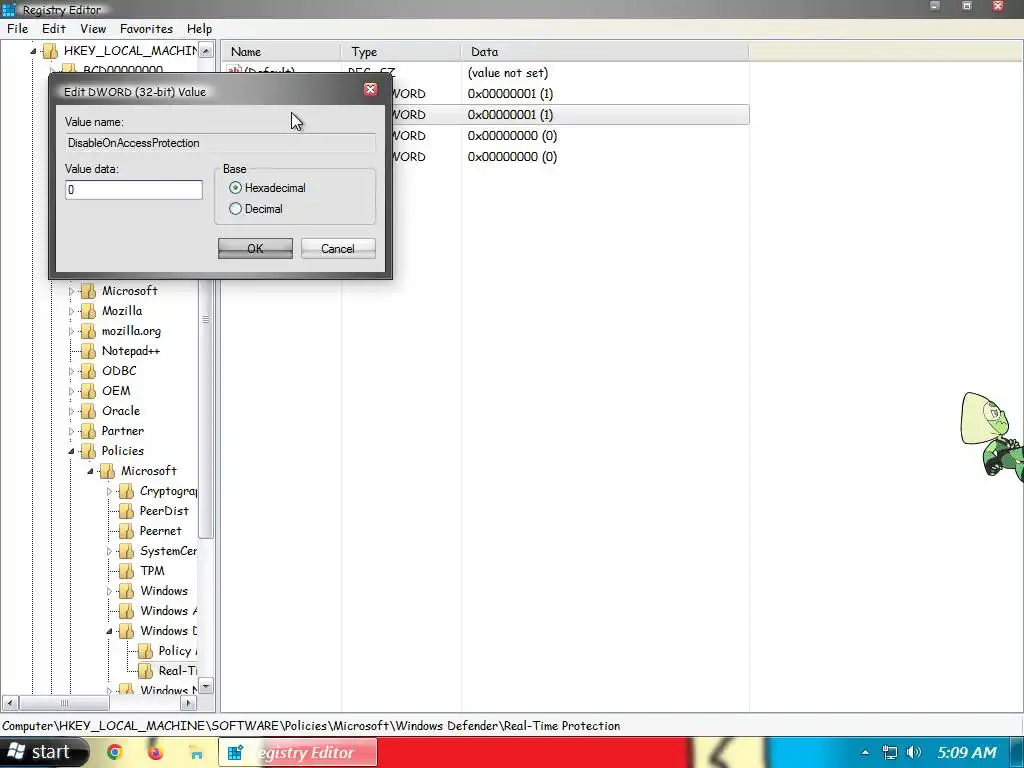1024x768 pixels.
Task: Select the TPM key label
Action: [152, 571]
